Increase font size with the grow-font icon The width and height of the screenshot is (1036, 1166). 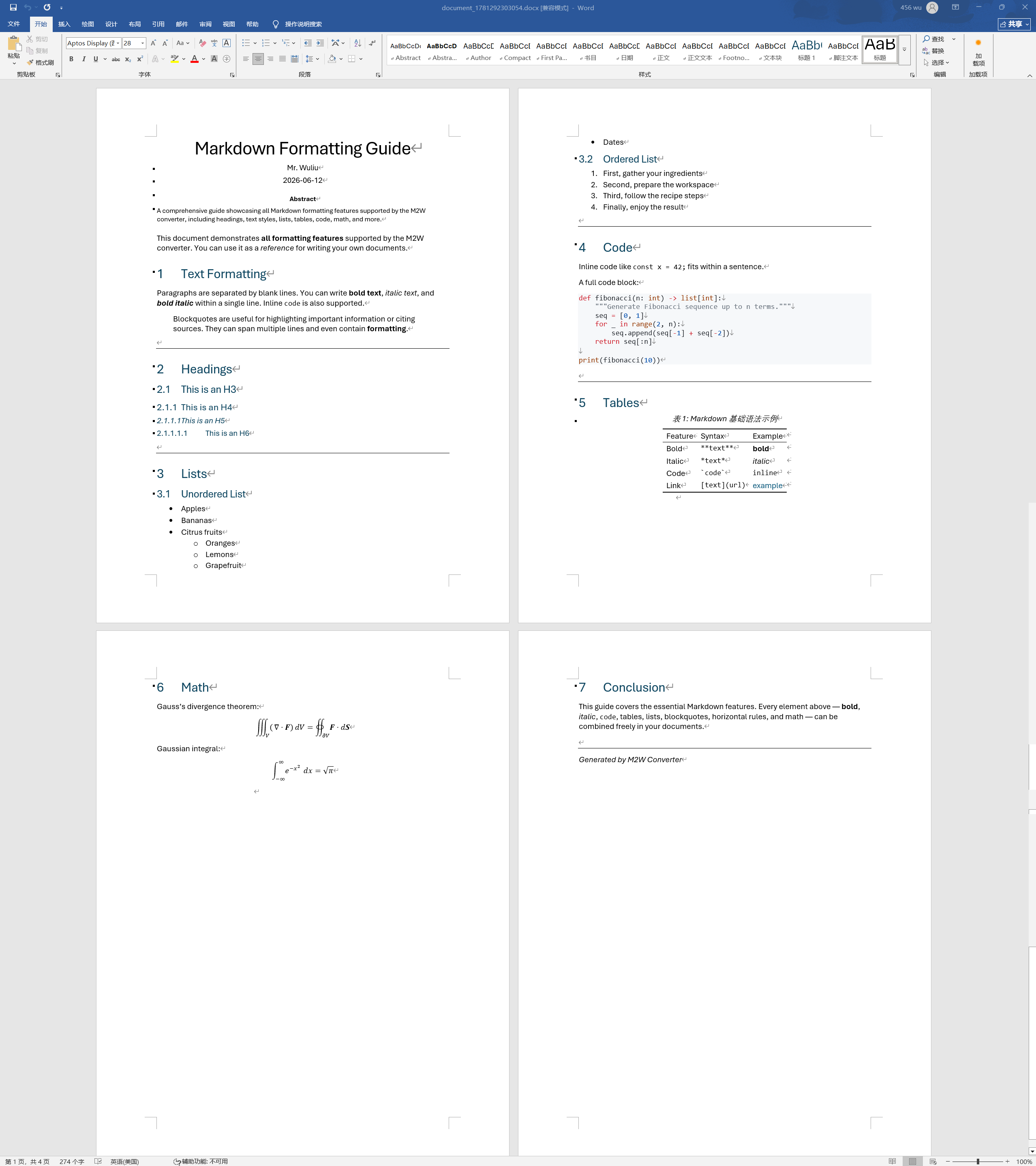coord(153,43)
